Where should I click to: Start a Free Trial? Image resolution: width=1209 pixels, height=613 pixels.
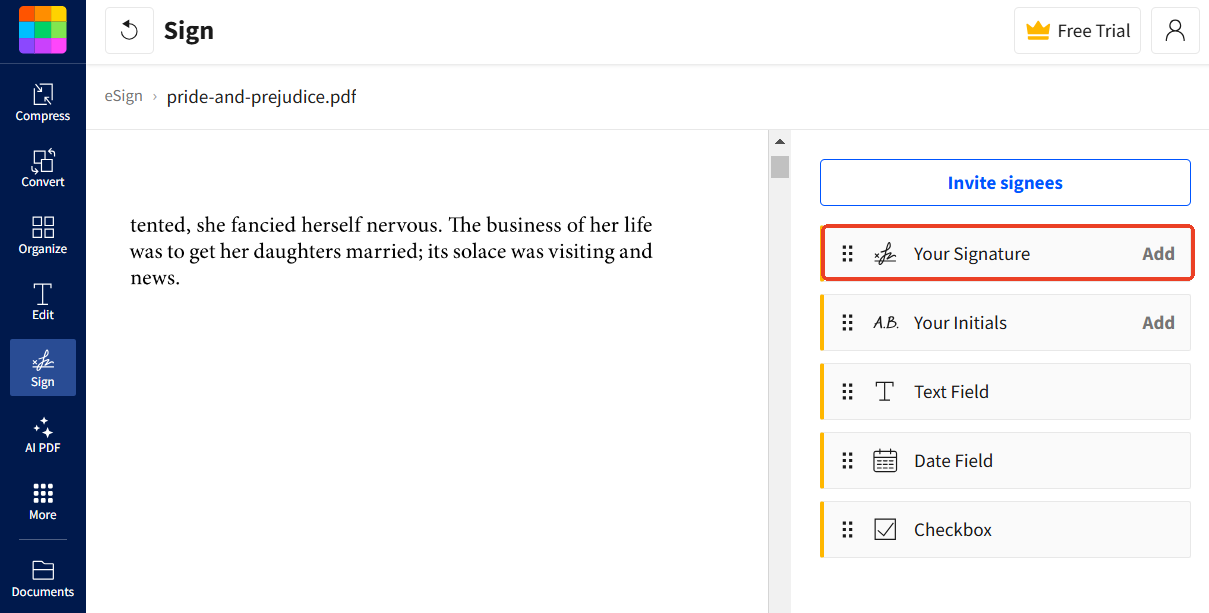1077,30
